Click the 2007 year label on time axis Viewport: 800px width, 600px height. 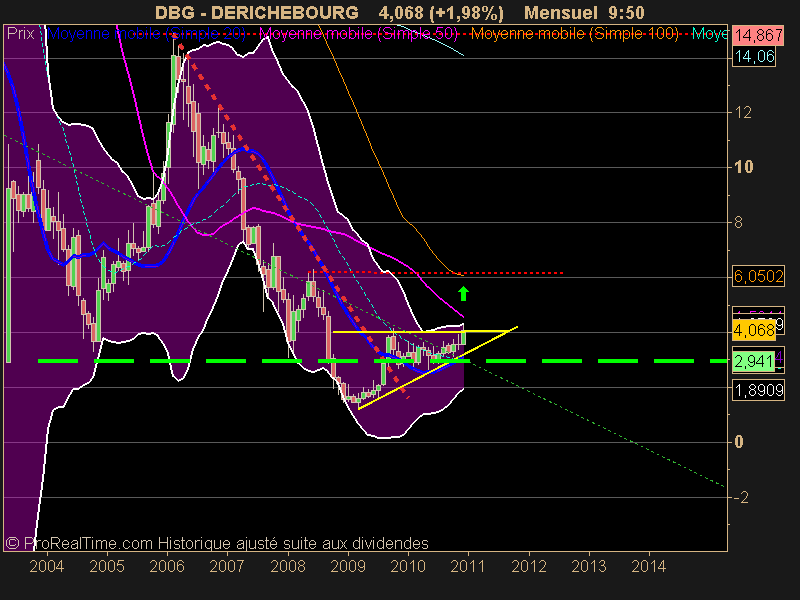pos(228,566)
